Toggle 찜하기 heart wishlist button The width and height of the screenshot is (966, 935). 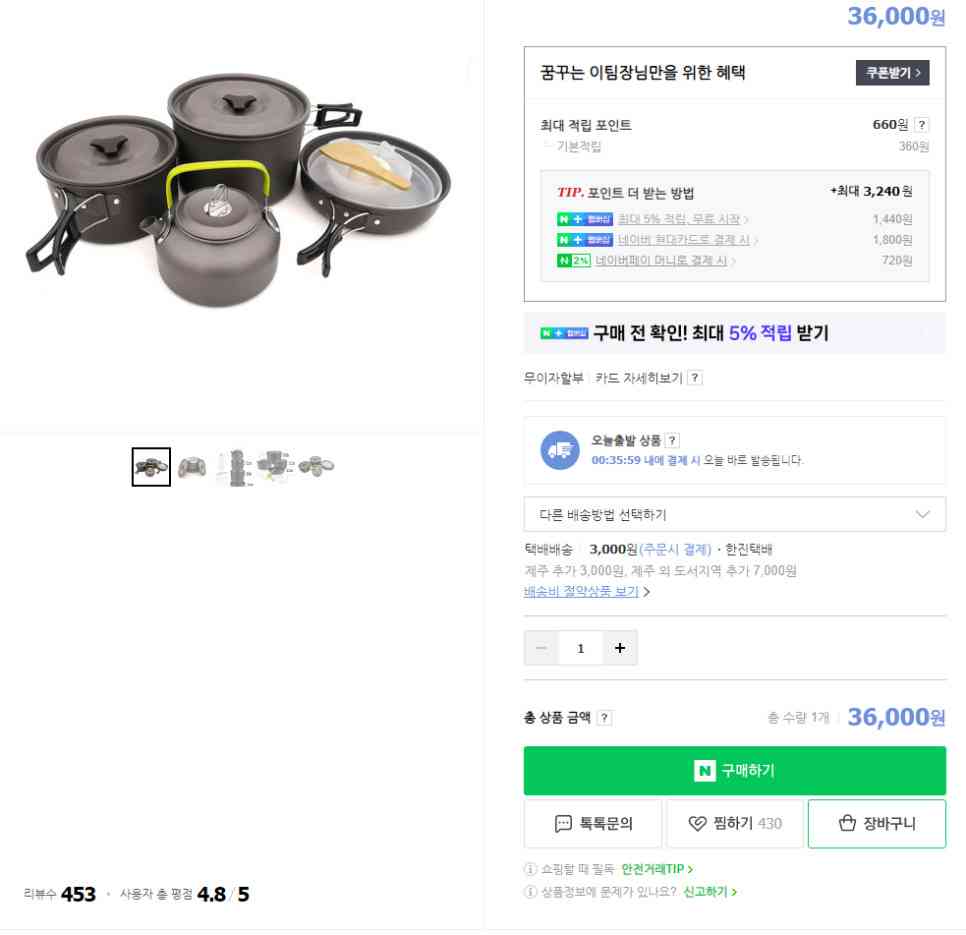(x=735, y=824)
